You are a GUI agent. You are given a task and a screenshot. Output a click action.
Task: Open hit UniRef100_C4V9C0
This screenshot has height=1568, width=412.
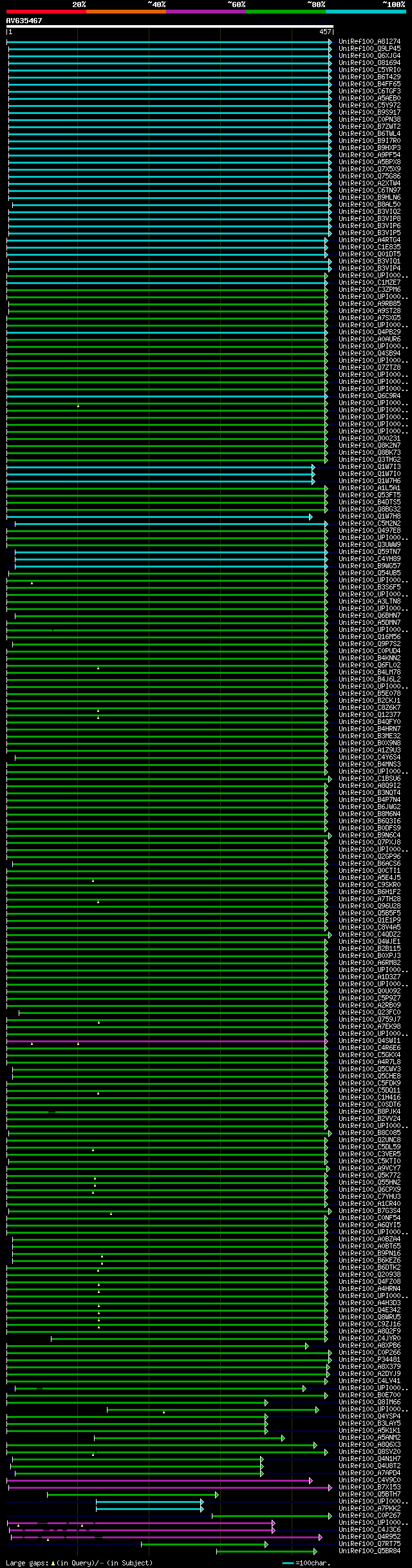370,1480
